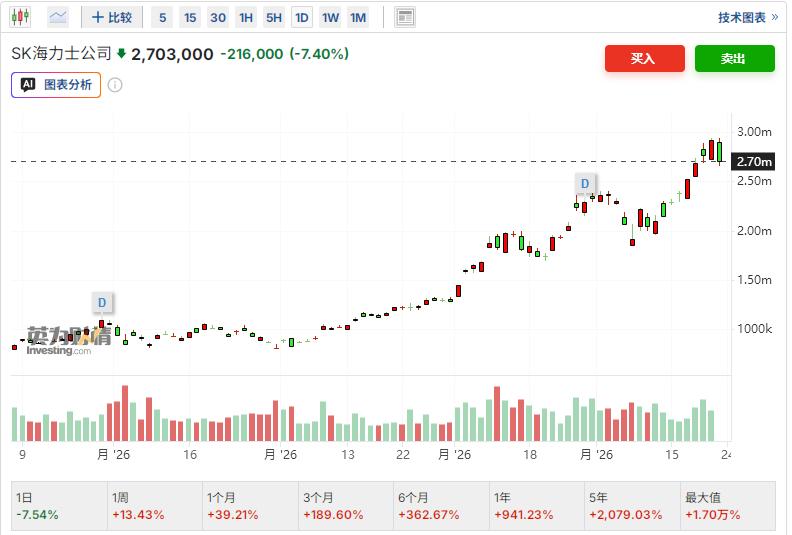The height and width of the screenshot is (535, 792).
Task: Click the 1000k axis label
Action: pos(754,329)
